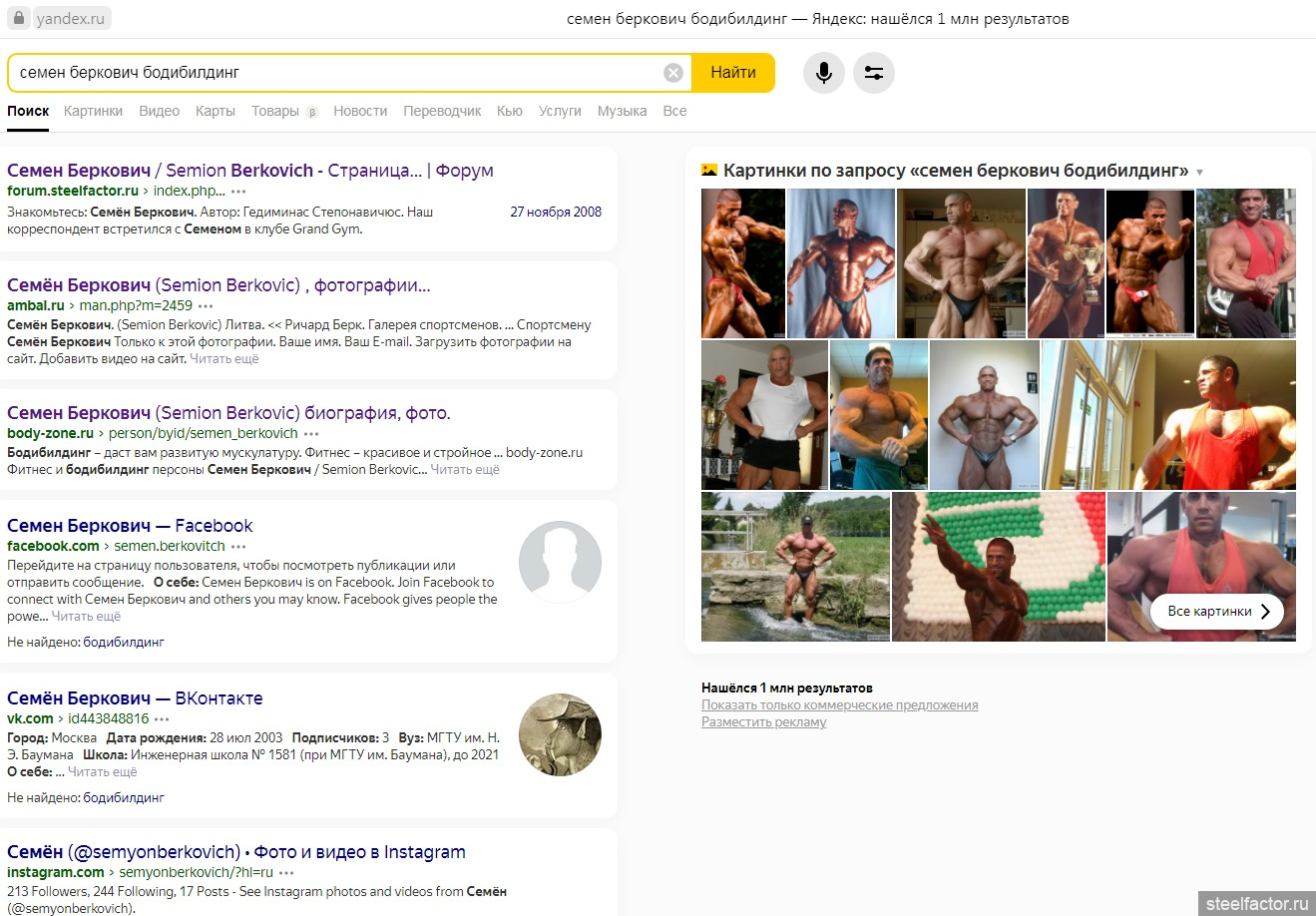Start voice search with the microphone icon
The height and width of the screenshot is (916, 1316).
pos(824,73)
